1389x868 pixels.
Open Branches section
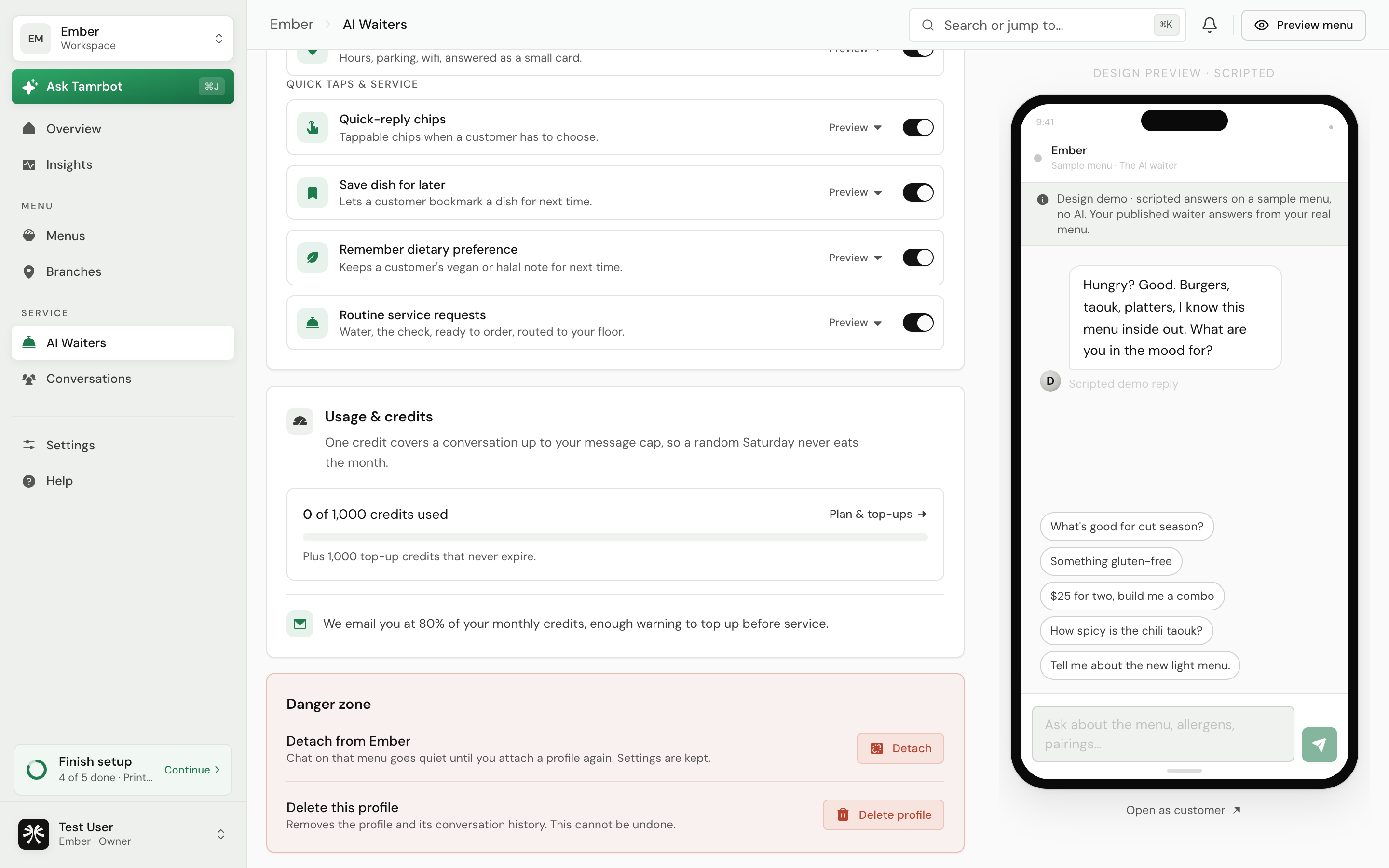click(123, 271)
